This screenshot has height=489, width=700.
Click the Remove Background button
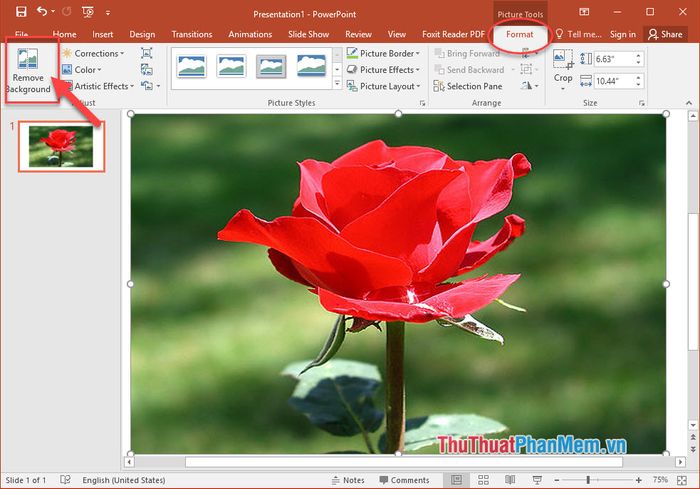click(30, 71)
